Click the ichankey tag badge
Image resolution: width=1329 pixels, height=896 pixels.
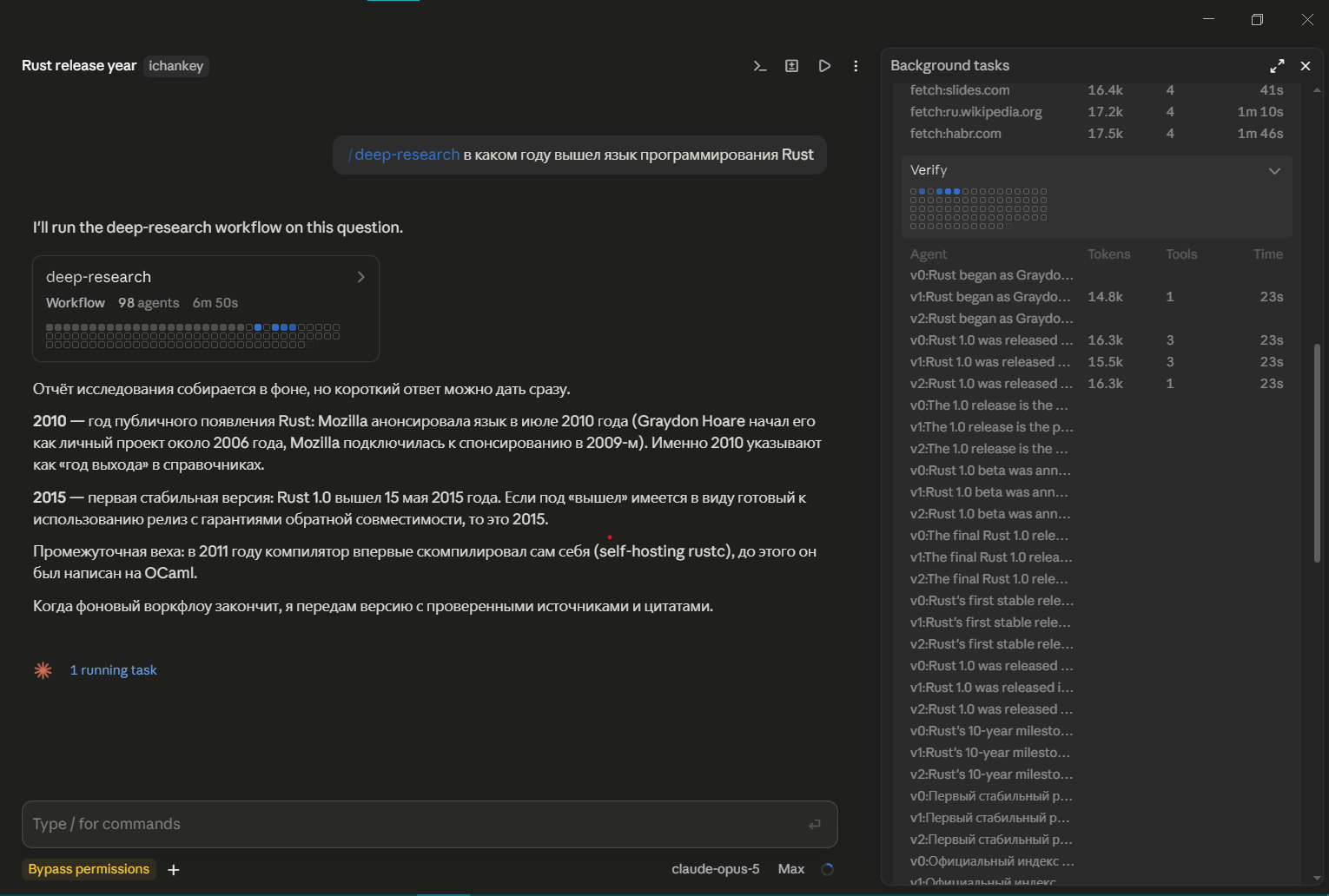click(176, 66)
